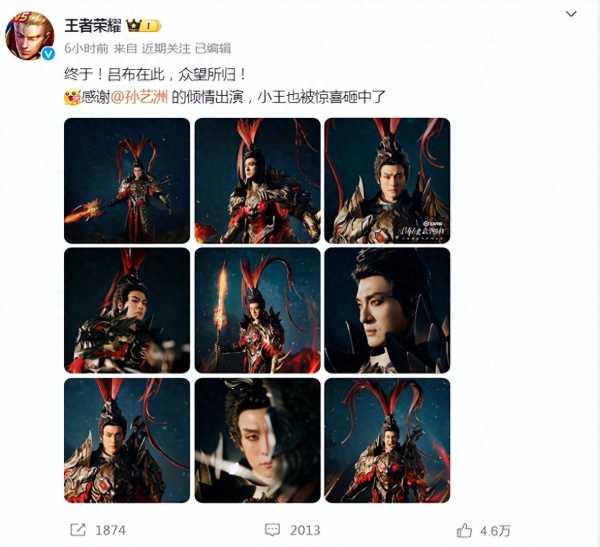Open center photo with vertical flaming sword
Viewport: 600px width, 547px height.
tap(258, 310)
